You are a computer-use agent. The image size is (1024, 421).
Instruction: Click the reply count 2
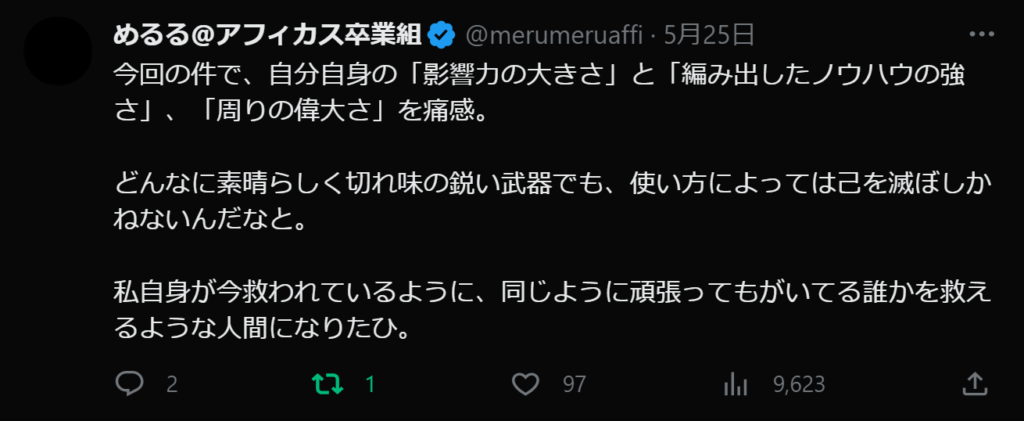coord(171,384)
